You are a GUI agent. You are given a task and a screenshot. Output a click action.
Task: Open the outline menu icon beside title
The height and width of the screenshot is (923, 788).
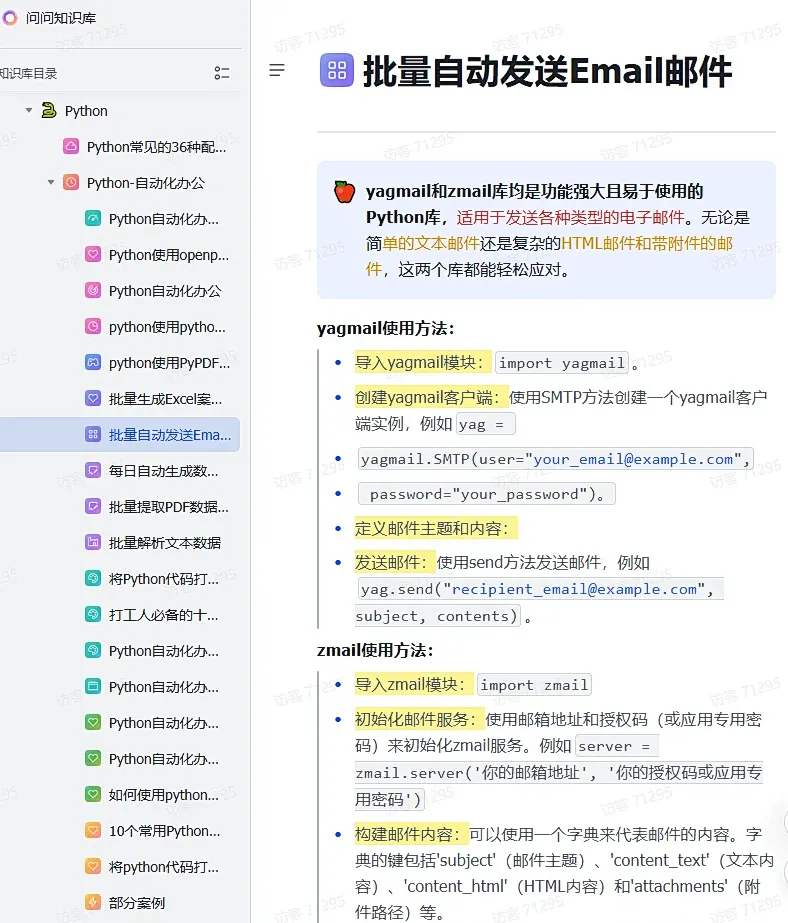277,70
